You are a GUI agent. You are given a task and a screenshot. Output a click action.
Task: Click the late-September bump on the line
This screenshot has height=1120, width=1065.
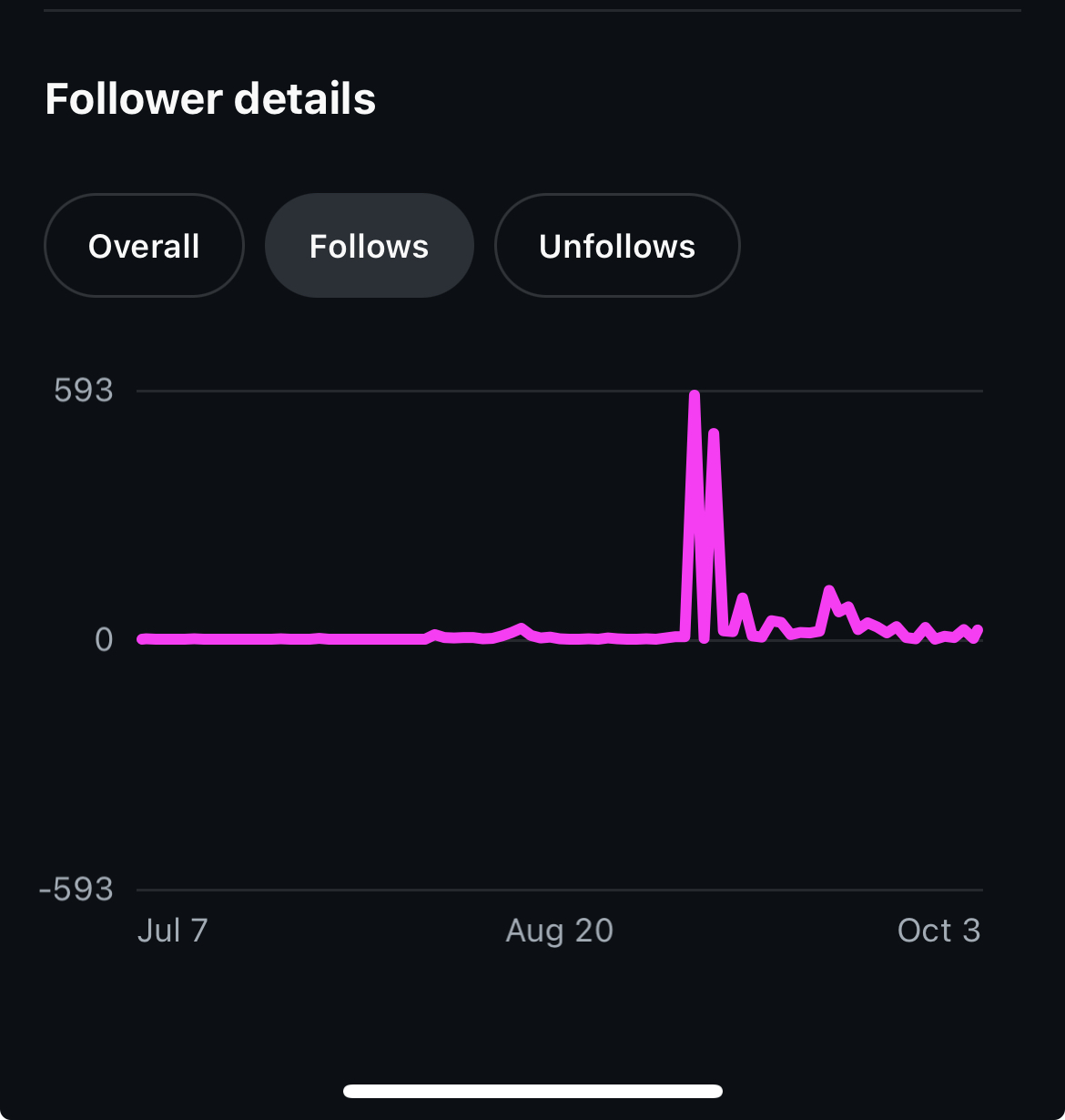pos(828,591)
